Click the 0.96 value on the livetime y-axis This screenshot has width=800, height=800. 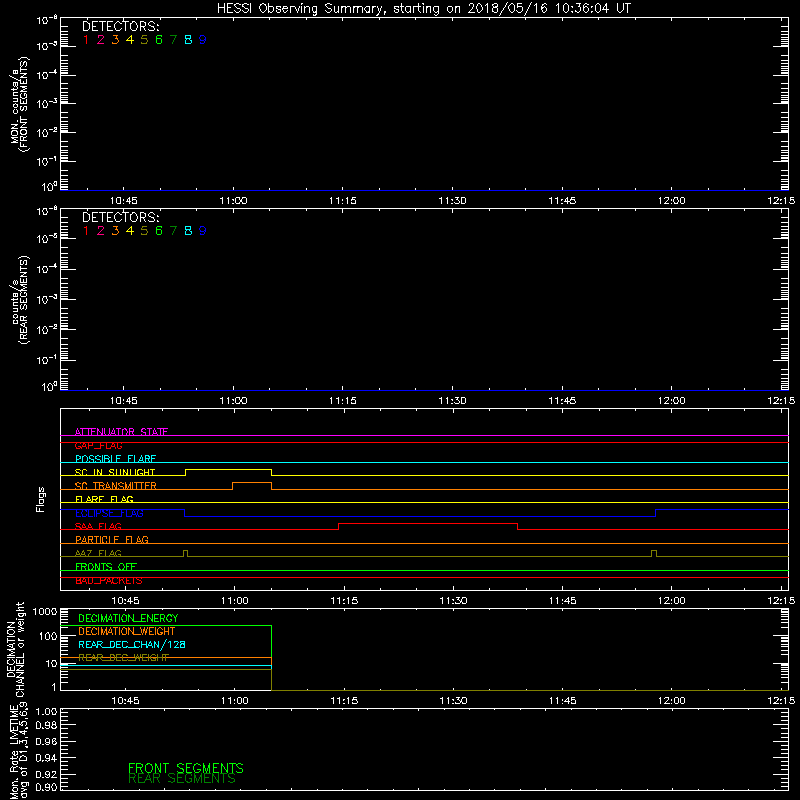coord(46,741)
